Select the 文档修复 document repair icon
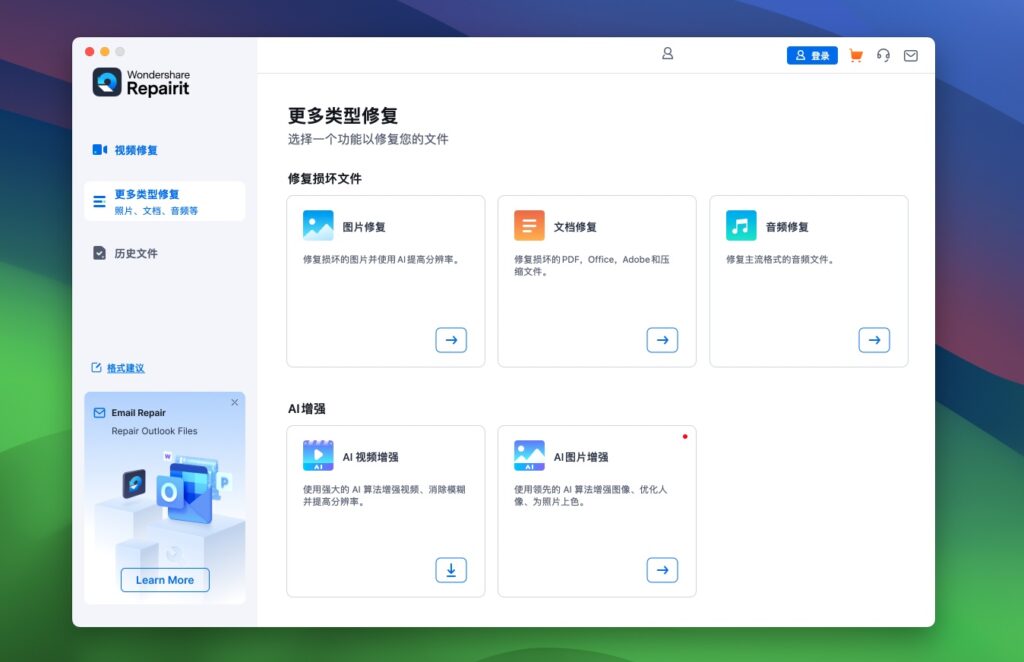 [529, 225]
